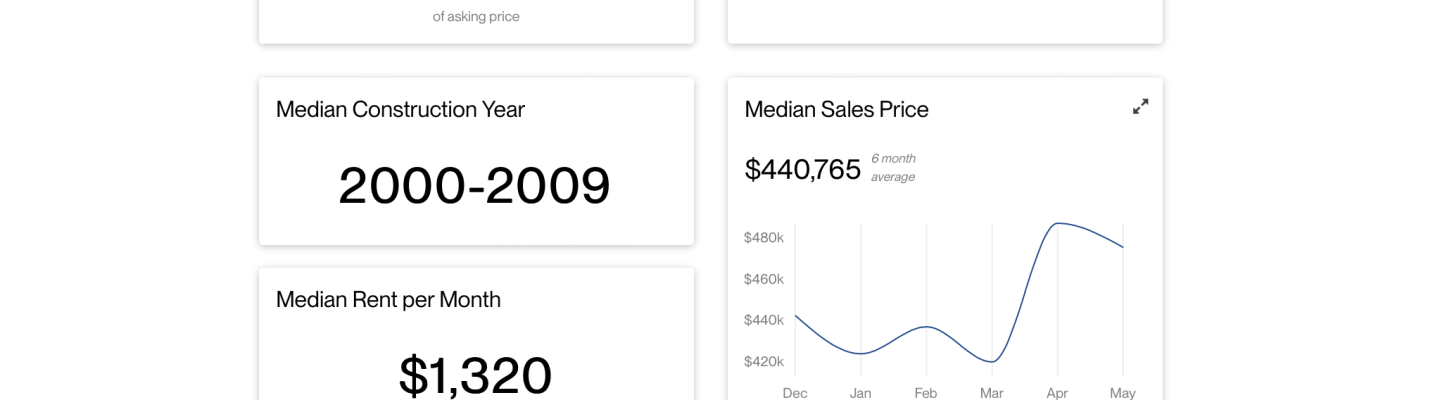The width and height of the screenshot is (1440, 400).
Task: Click the $420k y-axis label
Action: (x=763, y=361)
